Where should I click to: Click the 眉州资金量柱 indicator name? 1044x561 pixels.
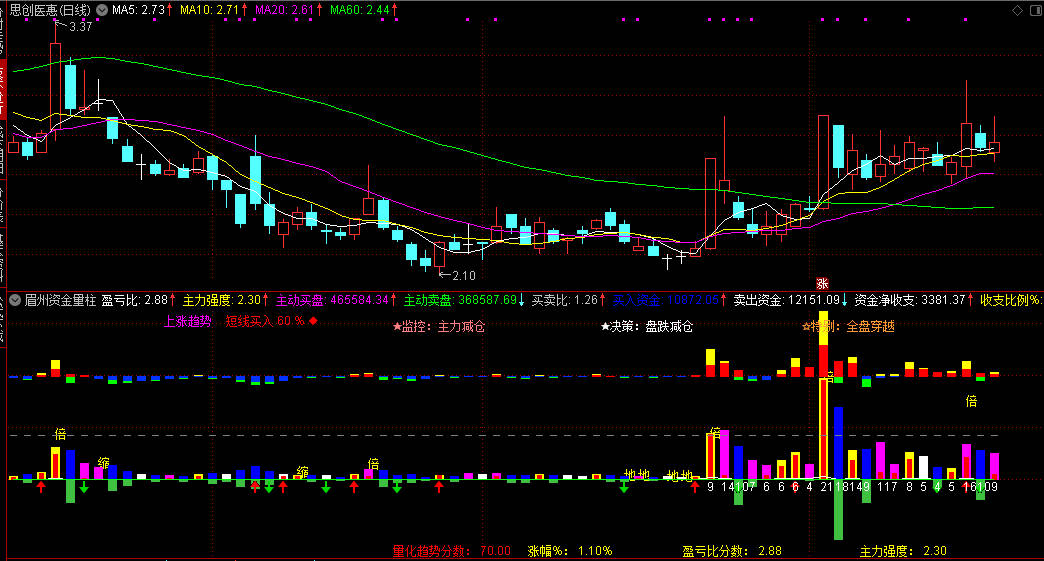pos(61,300)
